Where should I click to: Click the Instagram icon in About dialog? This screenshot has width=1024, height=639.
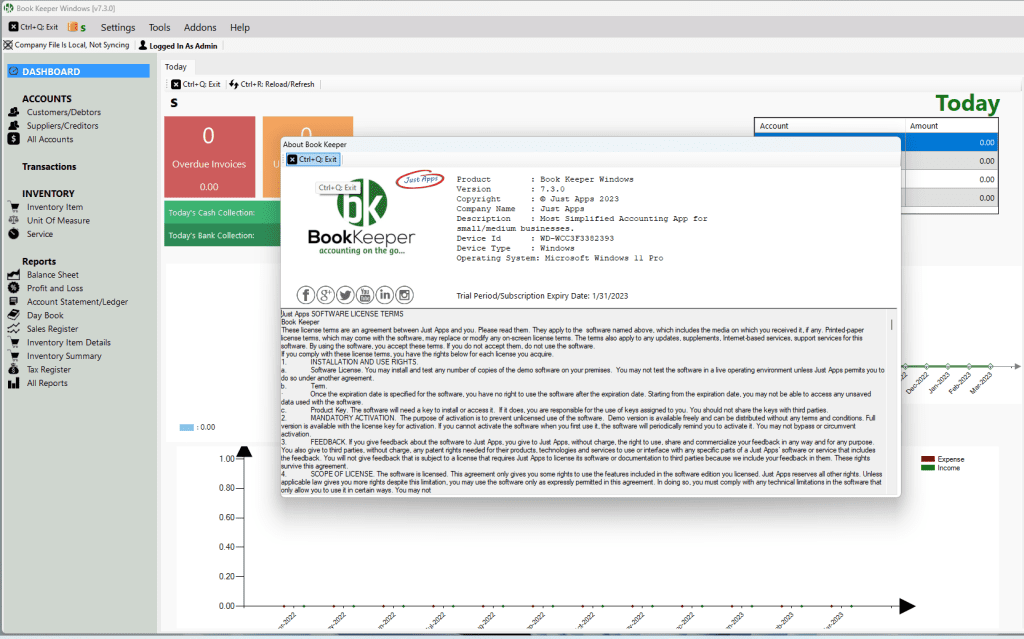click(x=405, y=294)
